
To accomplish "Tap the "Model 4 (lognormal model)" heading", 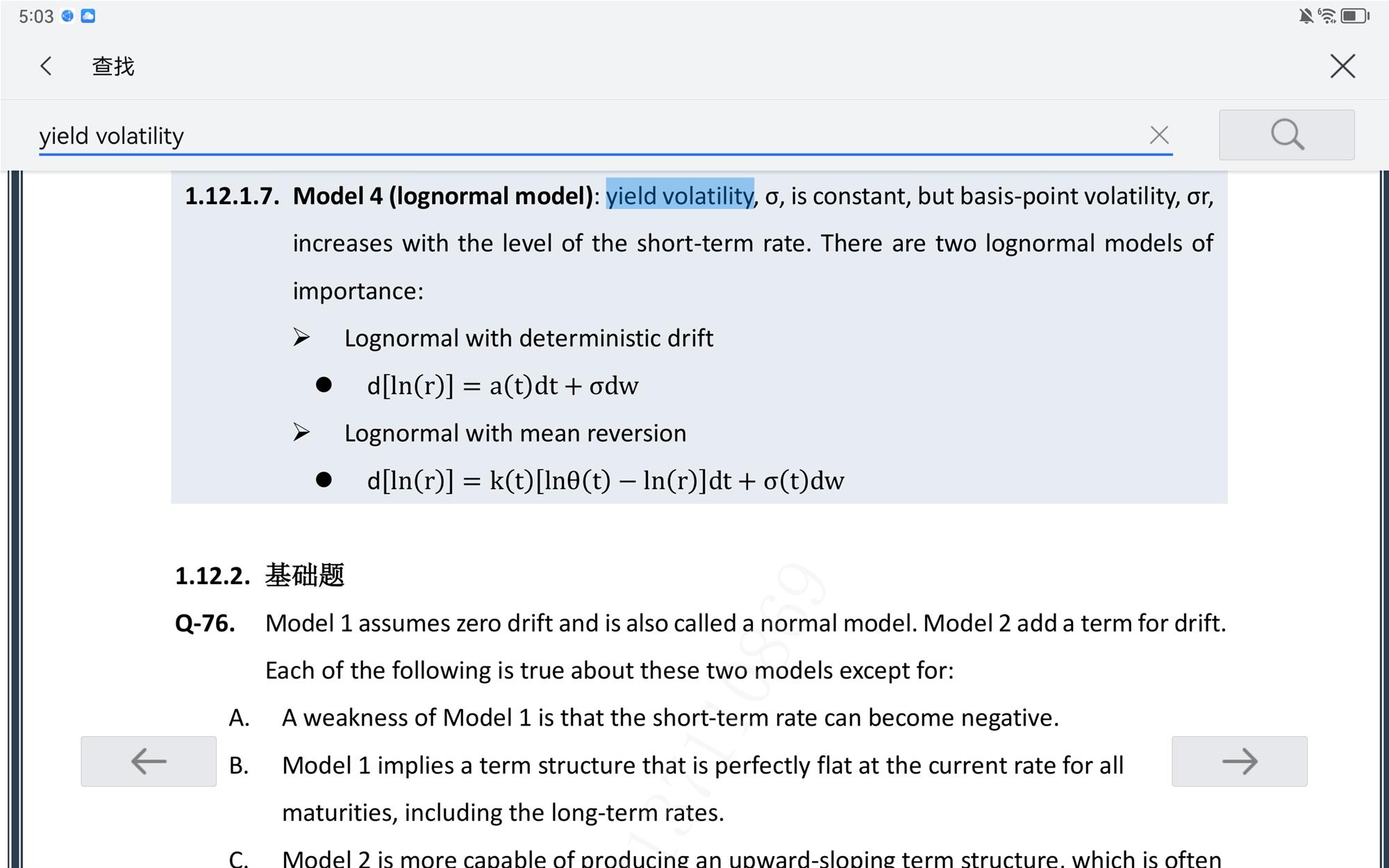I will tap(442, 197).
